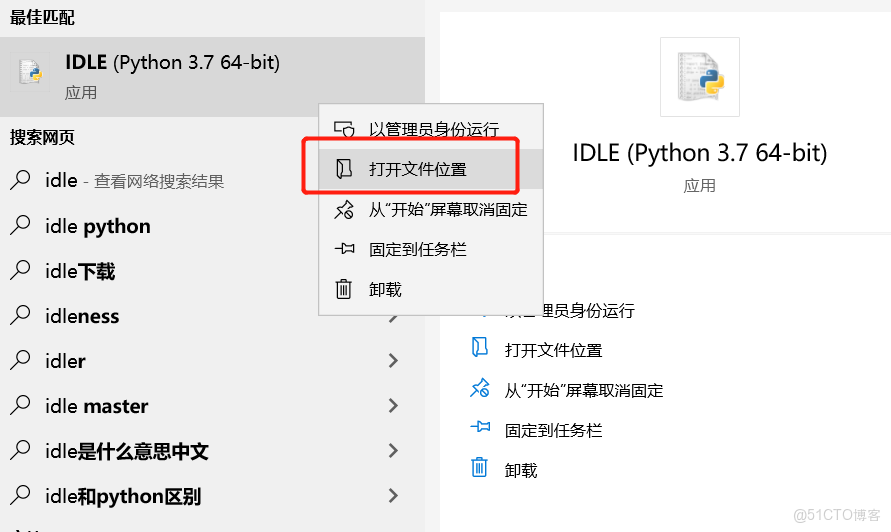Screen dimensions: 891x532
Task: Select the 'idle python' search suggestion
Action: (x=159, y=226)
